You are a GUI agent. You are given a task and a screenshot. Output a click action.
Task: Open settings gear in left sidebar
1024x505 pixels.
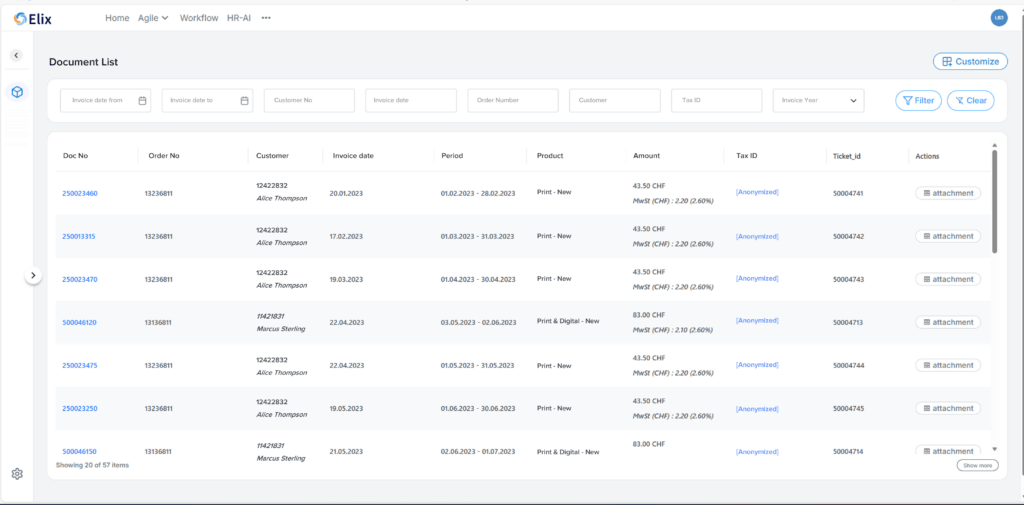17,473
